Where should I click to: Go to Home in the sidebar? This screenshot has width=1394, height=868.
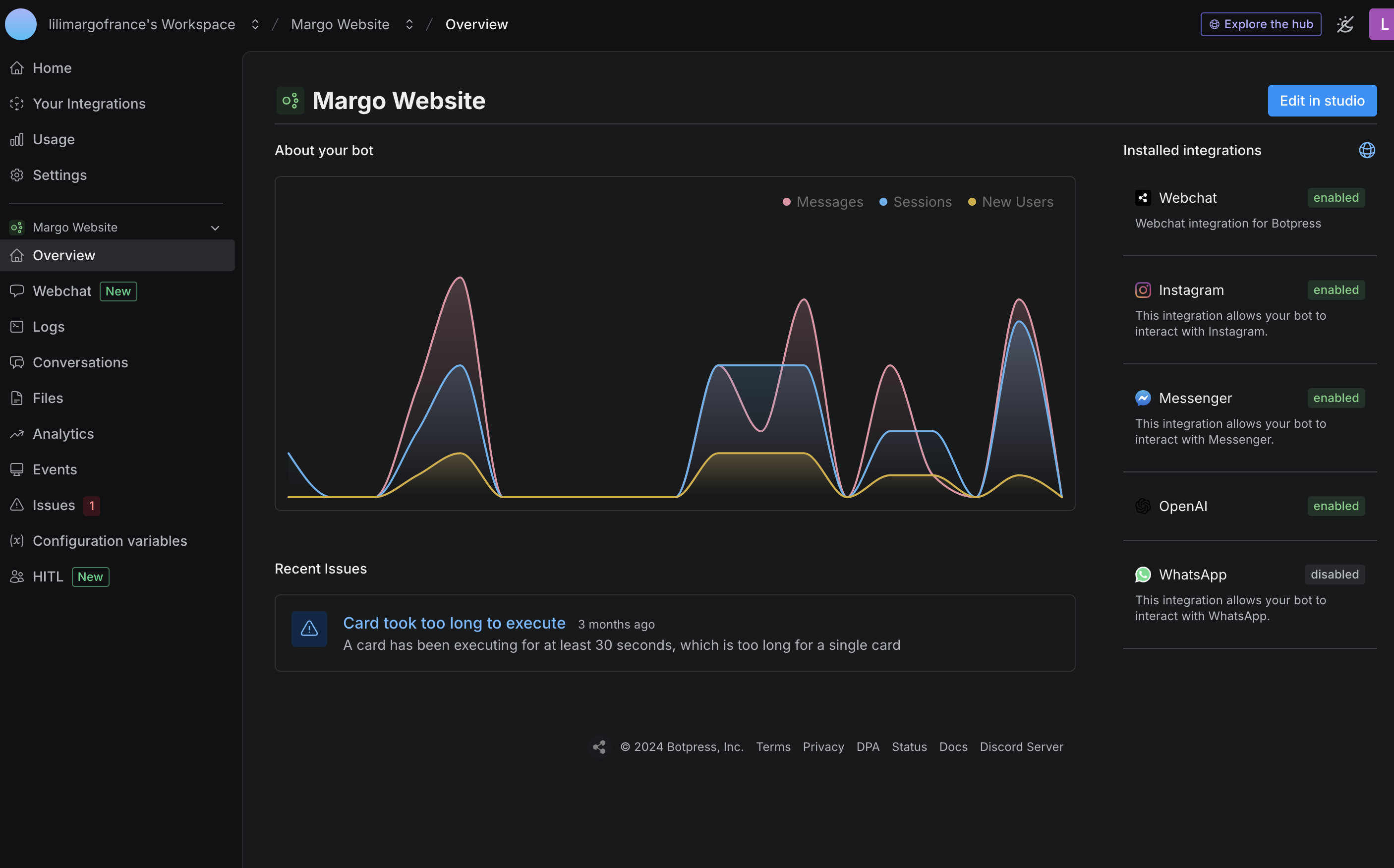[117, 68]
